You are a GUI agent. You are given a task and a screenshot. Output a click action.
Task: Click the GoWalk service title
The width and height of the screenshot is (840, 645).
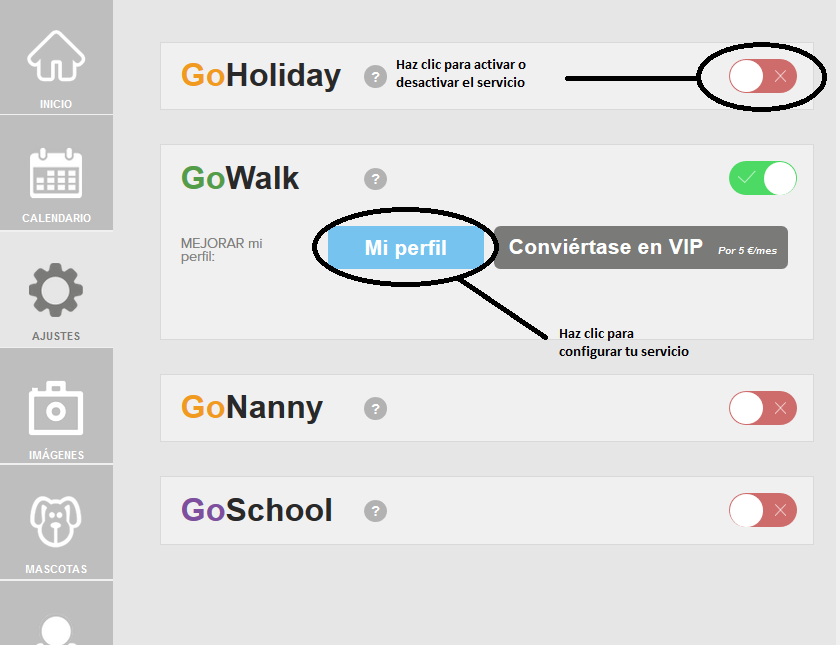point(240,179)
